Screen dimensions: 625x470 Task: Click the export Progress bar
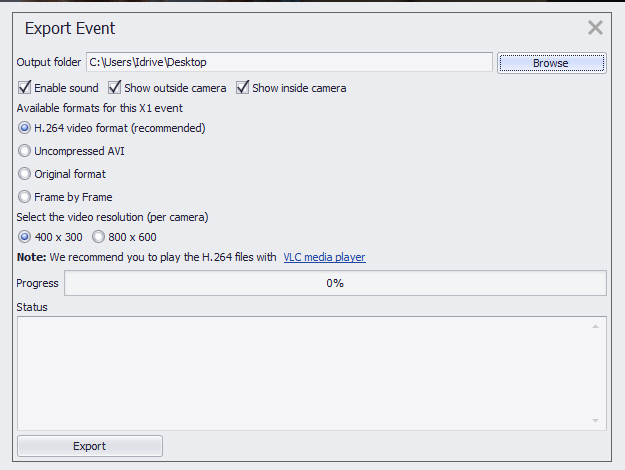(x=335, y=283)
